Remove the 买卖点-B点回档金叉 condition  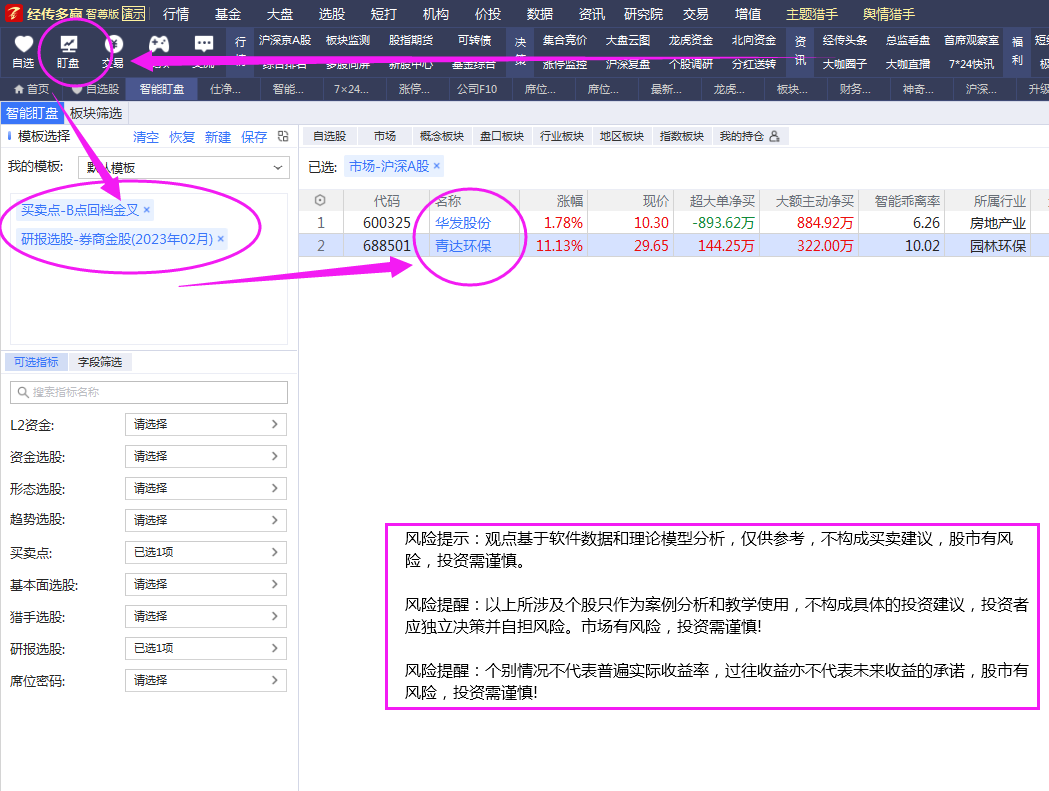coord(147,210)
